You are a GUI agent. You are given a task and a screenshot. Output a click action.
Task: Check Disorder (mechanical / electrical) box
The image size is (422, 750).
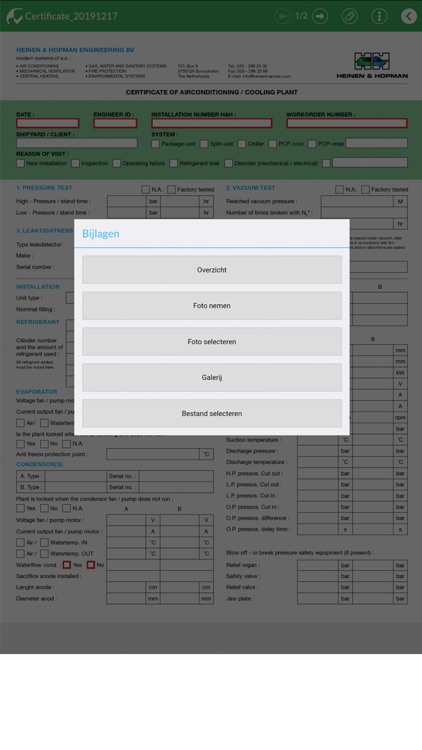(x=229, y=163)
